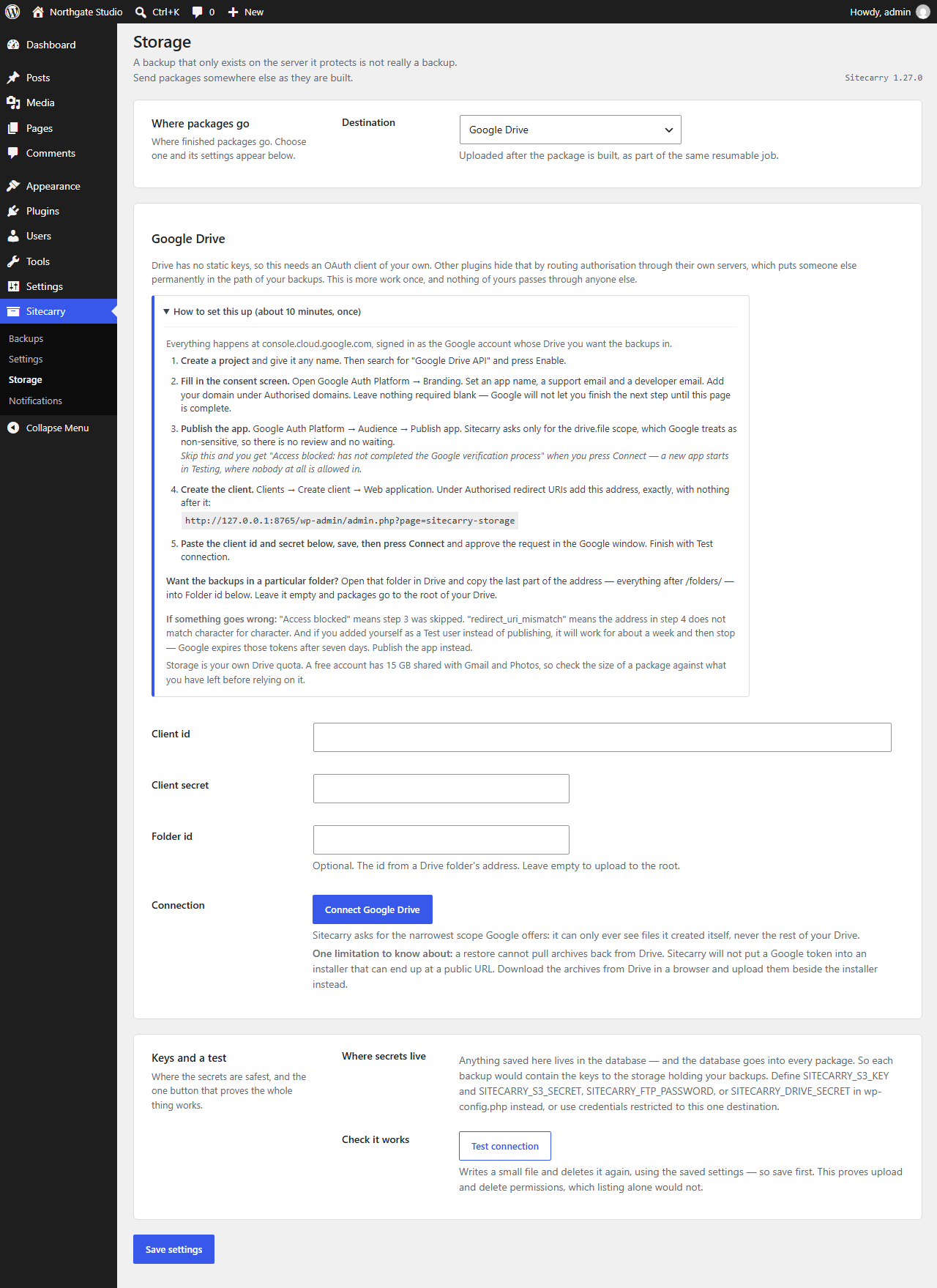Image resolution: width=937 pixels, height=1288 pixels.
Task: Focus the Client secret input field
Action: pos(441,789)
